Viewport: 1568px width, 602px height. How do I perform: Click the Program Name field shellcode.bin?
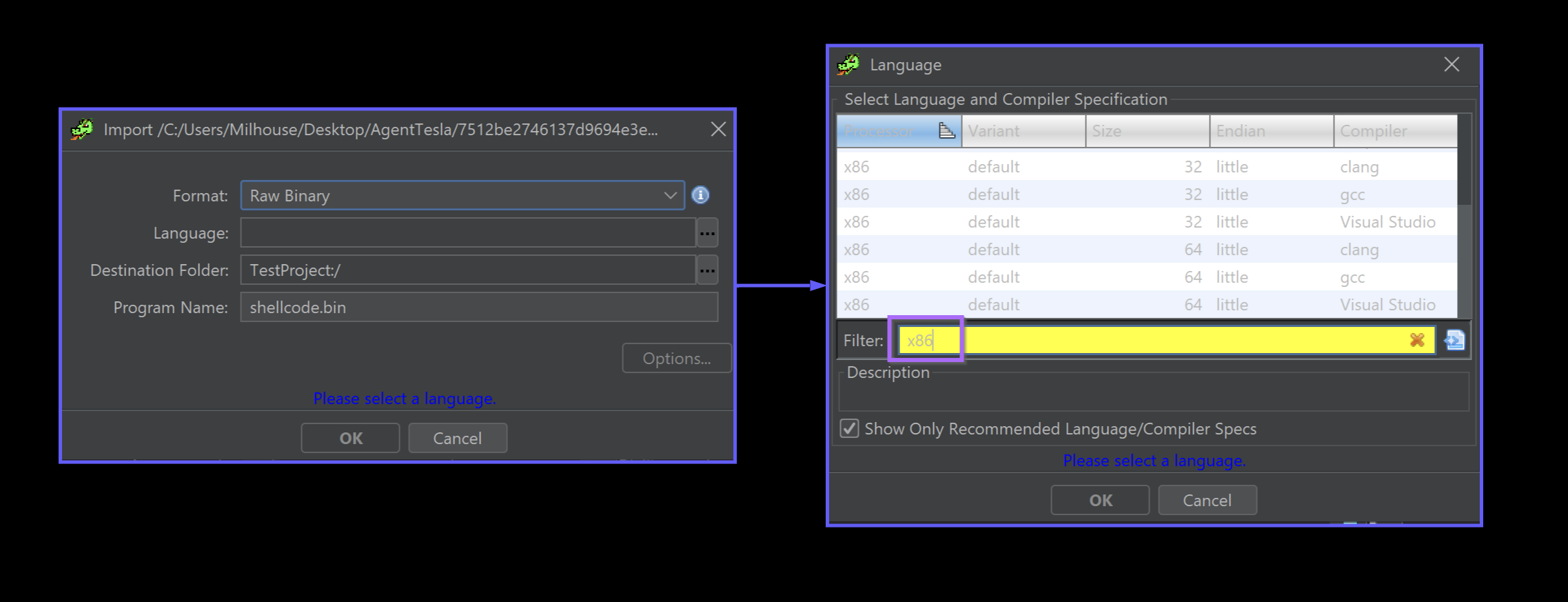click(479, 308)
